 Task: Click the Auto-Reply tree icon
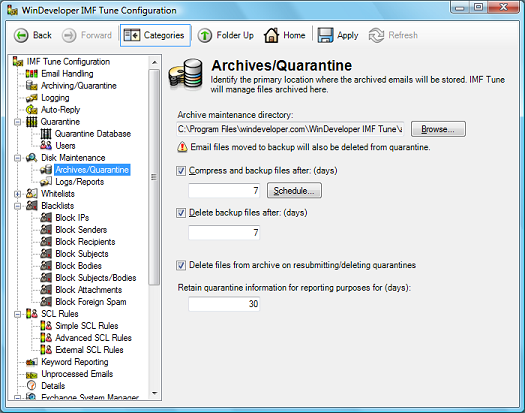(32, 110)
